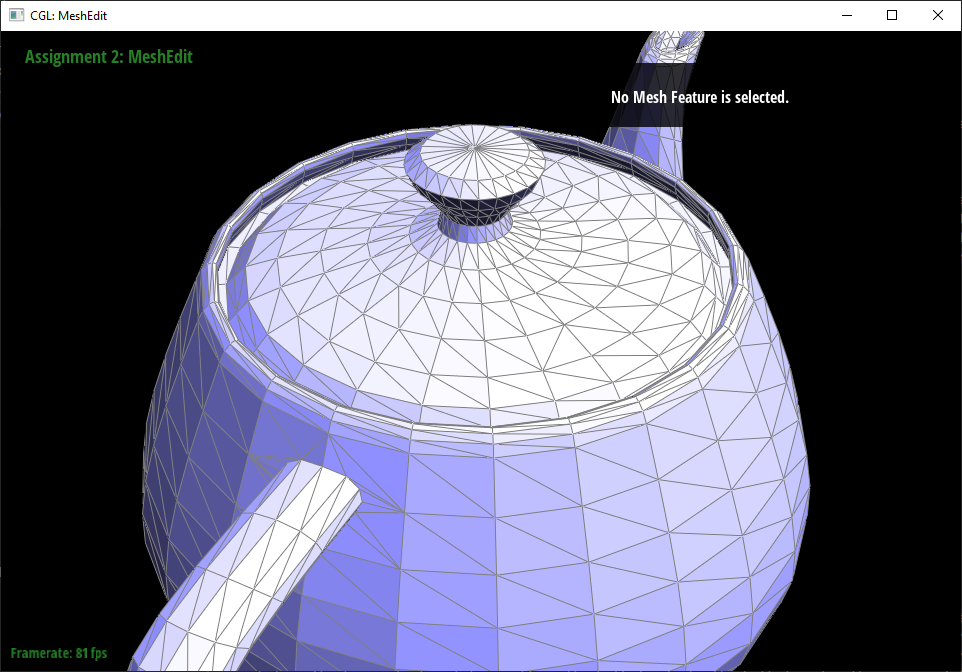Click the "CGL: MeshEdit" title bar text
Viewport: 962px width, 672px height.
coord(68,15)
